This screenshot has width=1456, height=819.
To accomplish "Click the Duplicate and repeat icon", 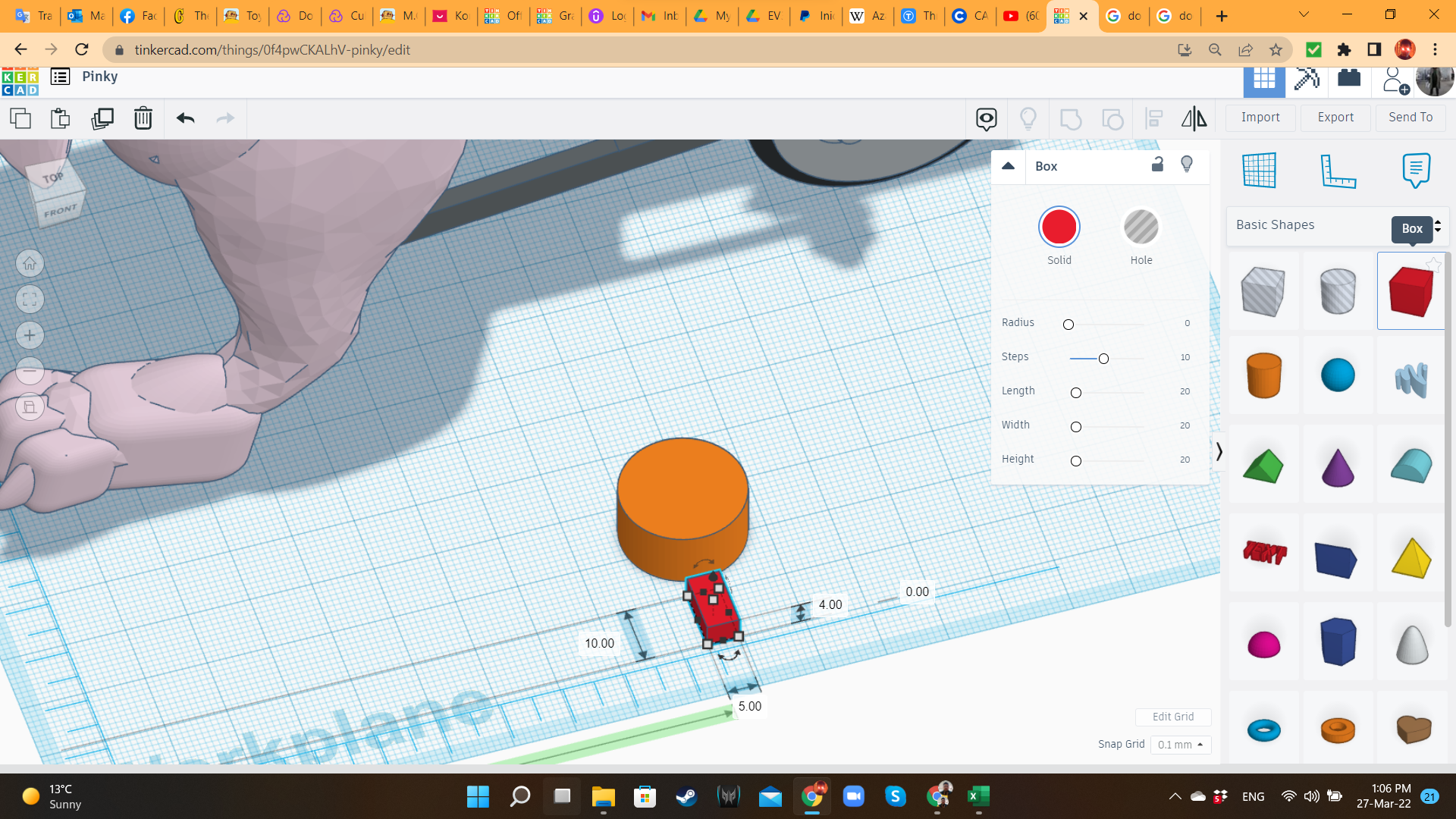I will (102, 118).
